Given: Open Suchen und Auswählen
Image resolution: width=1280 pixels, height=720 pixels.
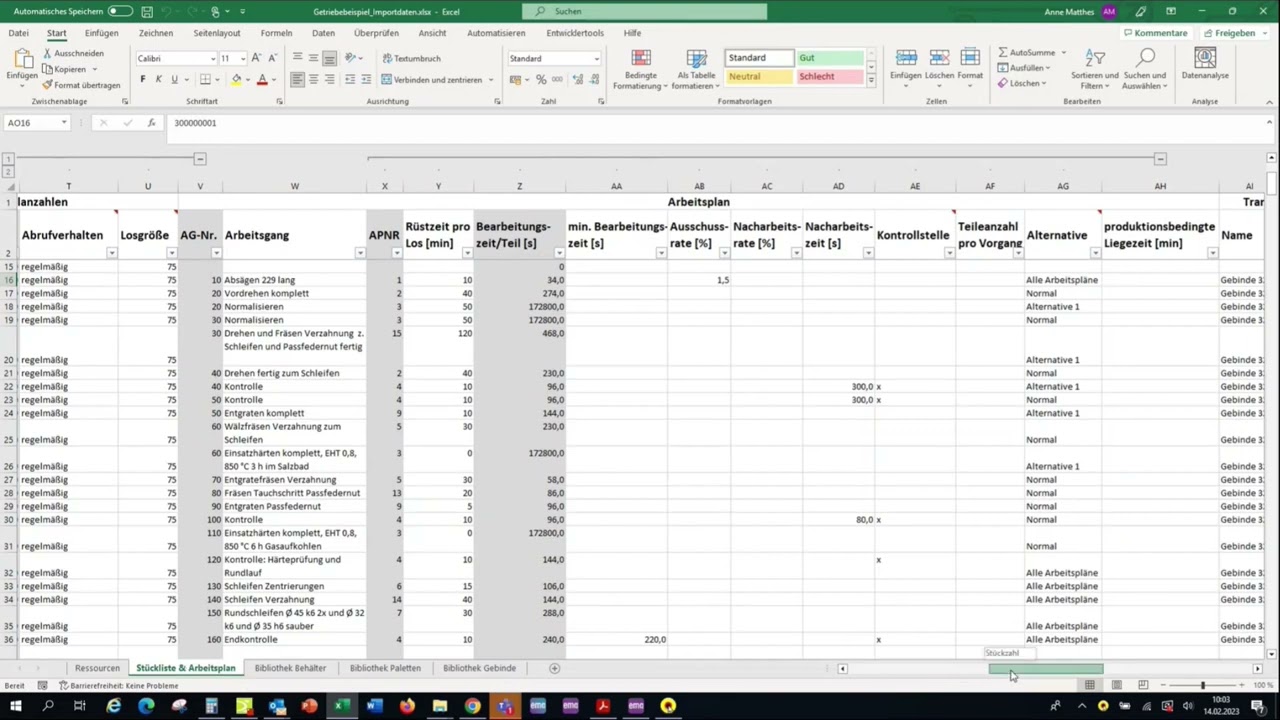Looking at the screenshot, I should [1145, 68].
